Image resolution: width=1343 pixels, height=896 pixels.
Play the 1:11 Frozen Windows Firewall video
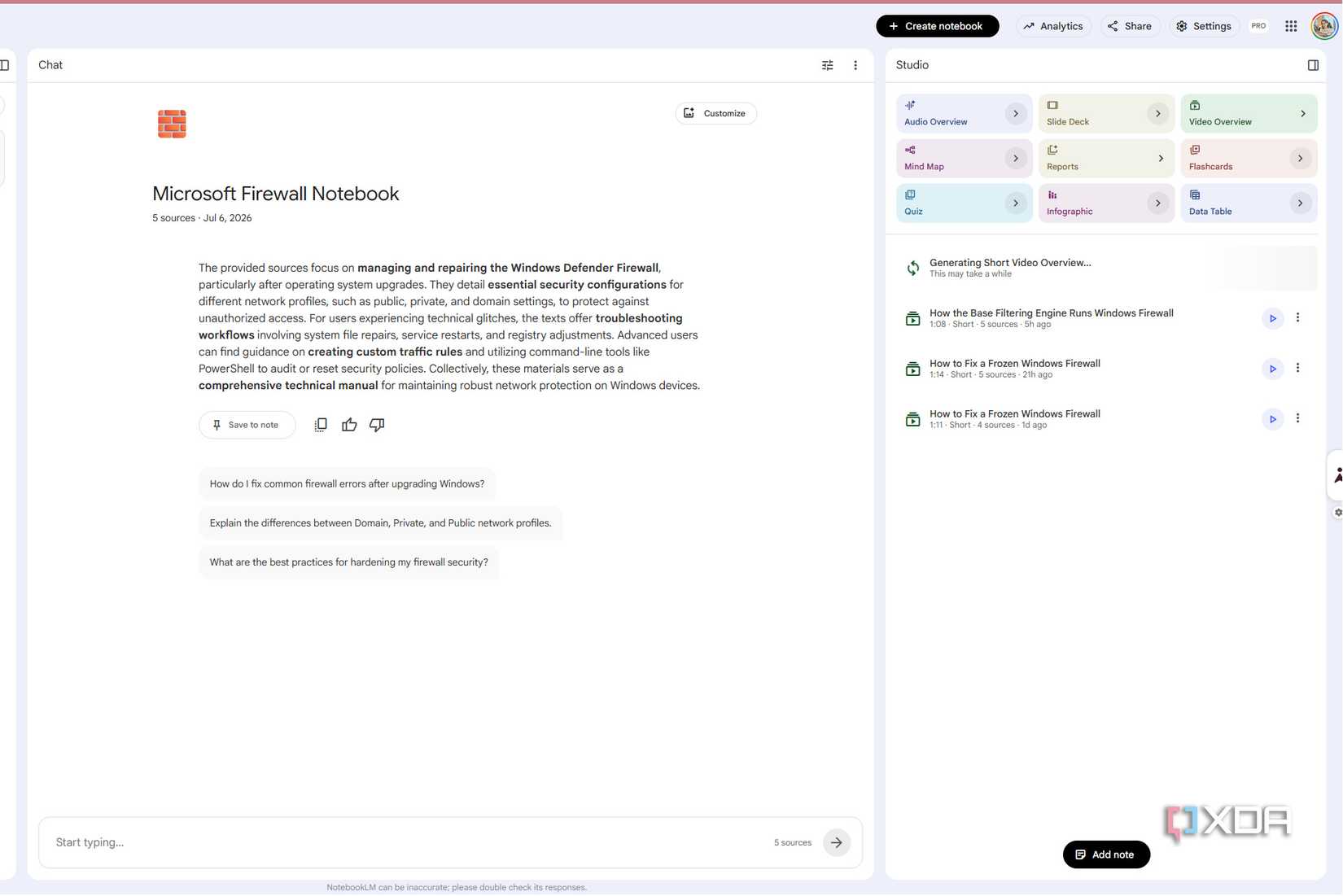(x=1272, y=419)
